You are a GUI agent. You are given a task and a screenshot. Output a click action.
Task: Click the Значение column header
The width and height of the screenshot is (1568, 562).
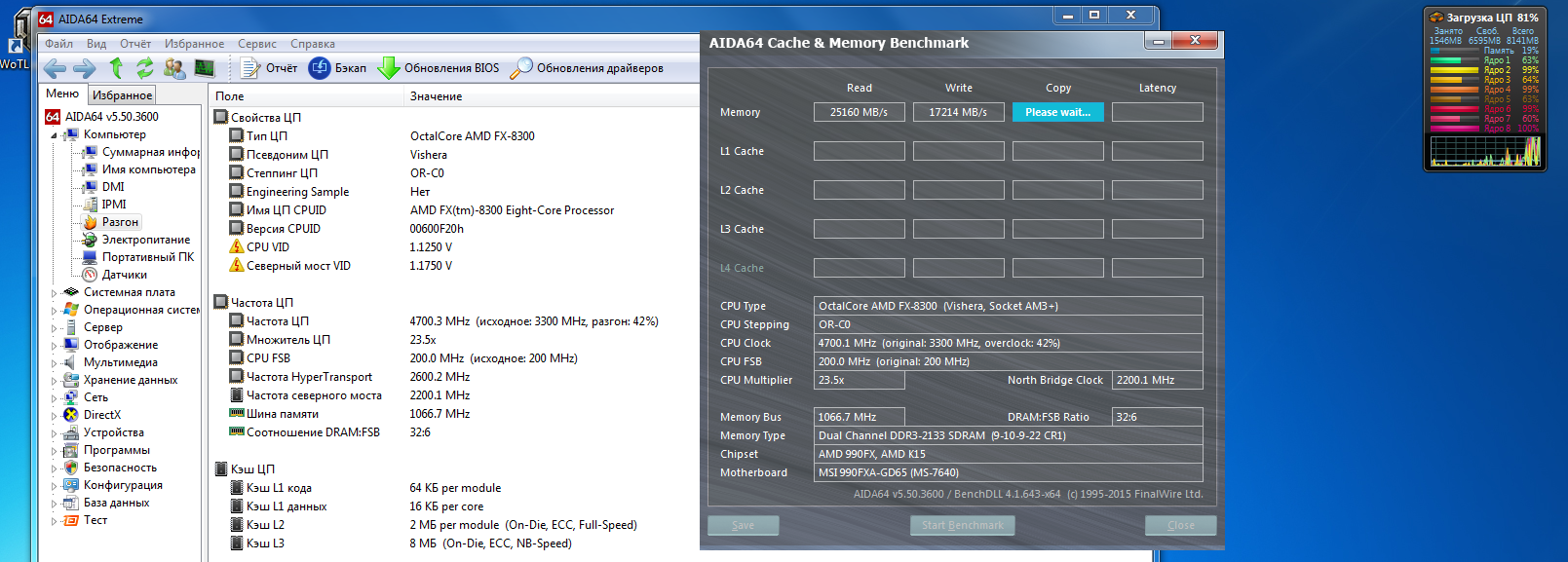437,96
